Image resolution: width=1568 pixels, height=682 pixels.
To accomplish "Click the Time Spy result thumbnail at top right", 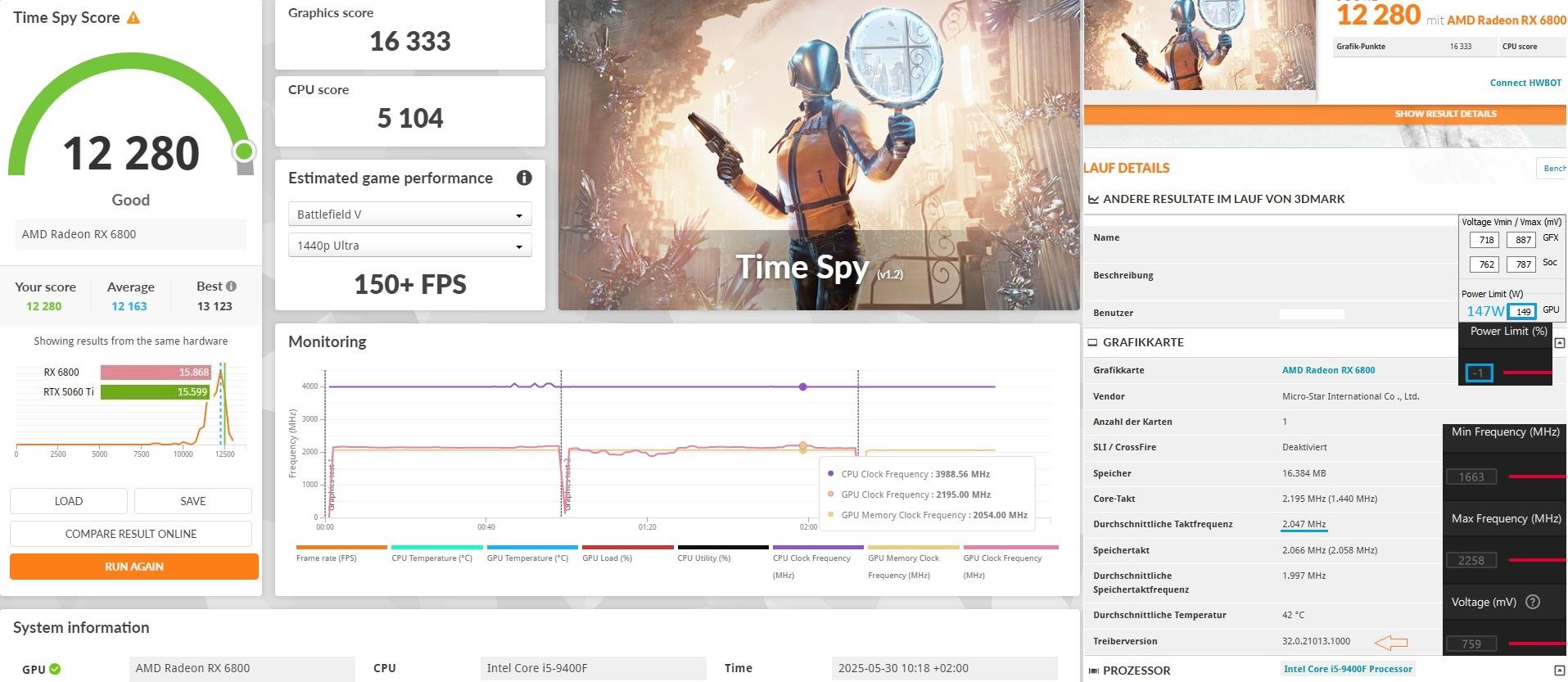I will [x=1200, y=45].
